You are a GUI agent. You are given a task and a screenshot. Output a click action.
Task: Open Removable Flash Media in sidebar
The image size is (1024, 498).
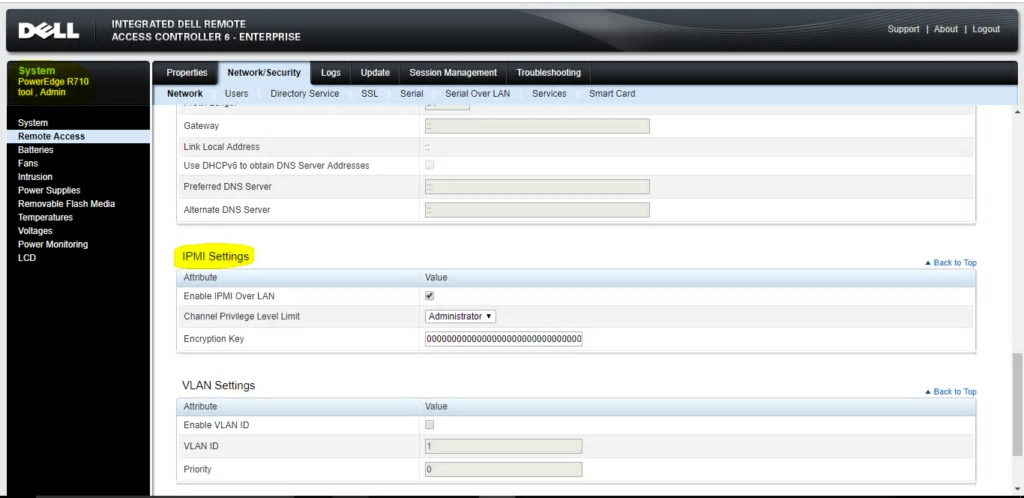(x=66, y=204)
